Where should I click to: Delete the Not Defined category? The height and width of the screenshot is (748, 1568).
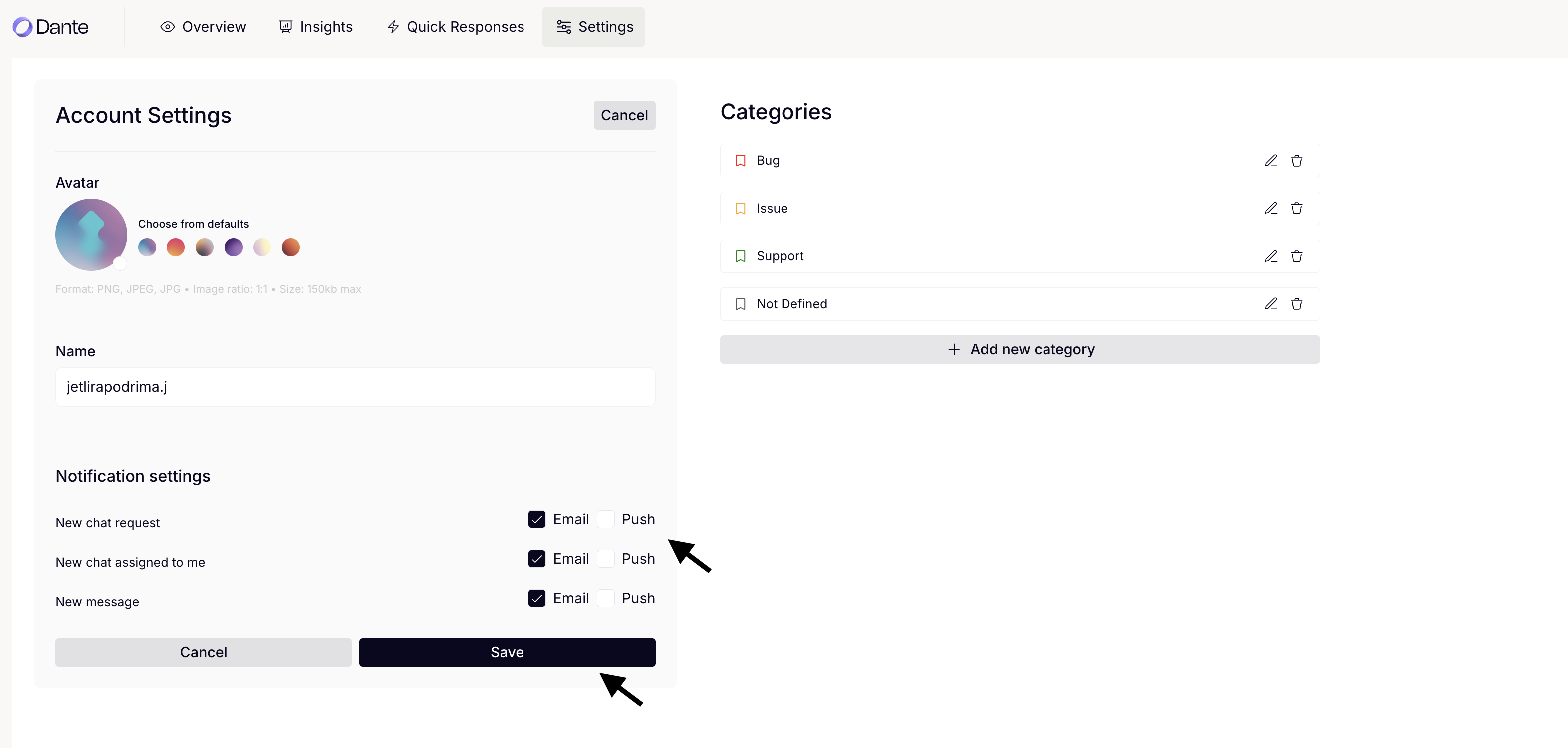pos(1296,303)
